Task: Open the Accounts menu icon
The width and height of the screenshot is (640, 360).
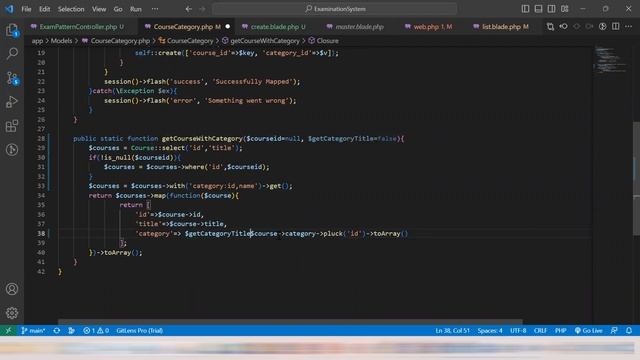Action: 12,289
